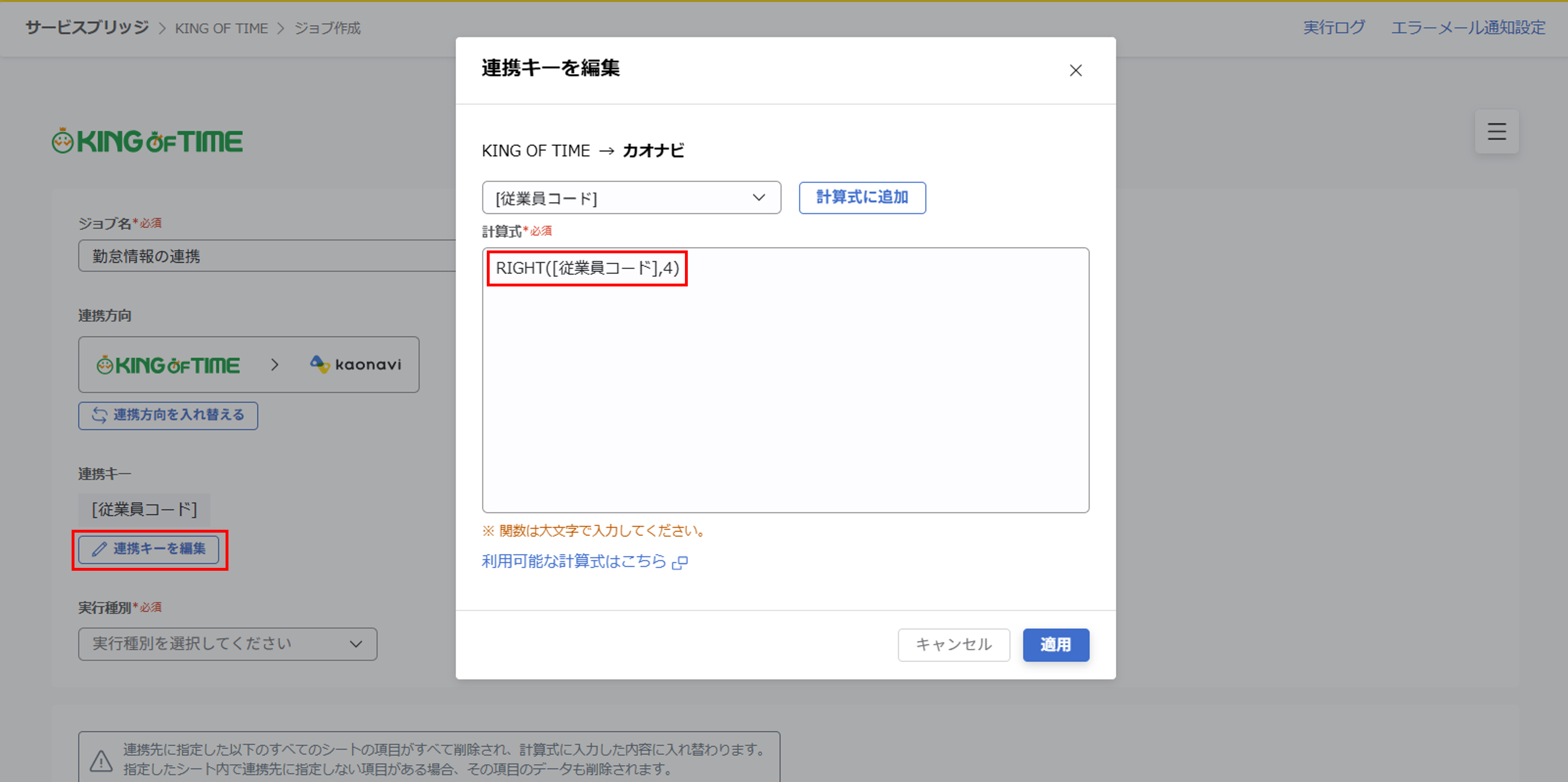1568x782 pixels.
Task: Click the external link icon beside 利用可能な計算式はこちら
Action: click(680, 562)
